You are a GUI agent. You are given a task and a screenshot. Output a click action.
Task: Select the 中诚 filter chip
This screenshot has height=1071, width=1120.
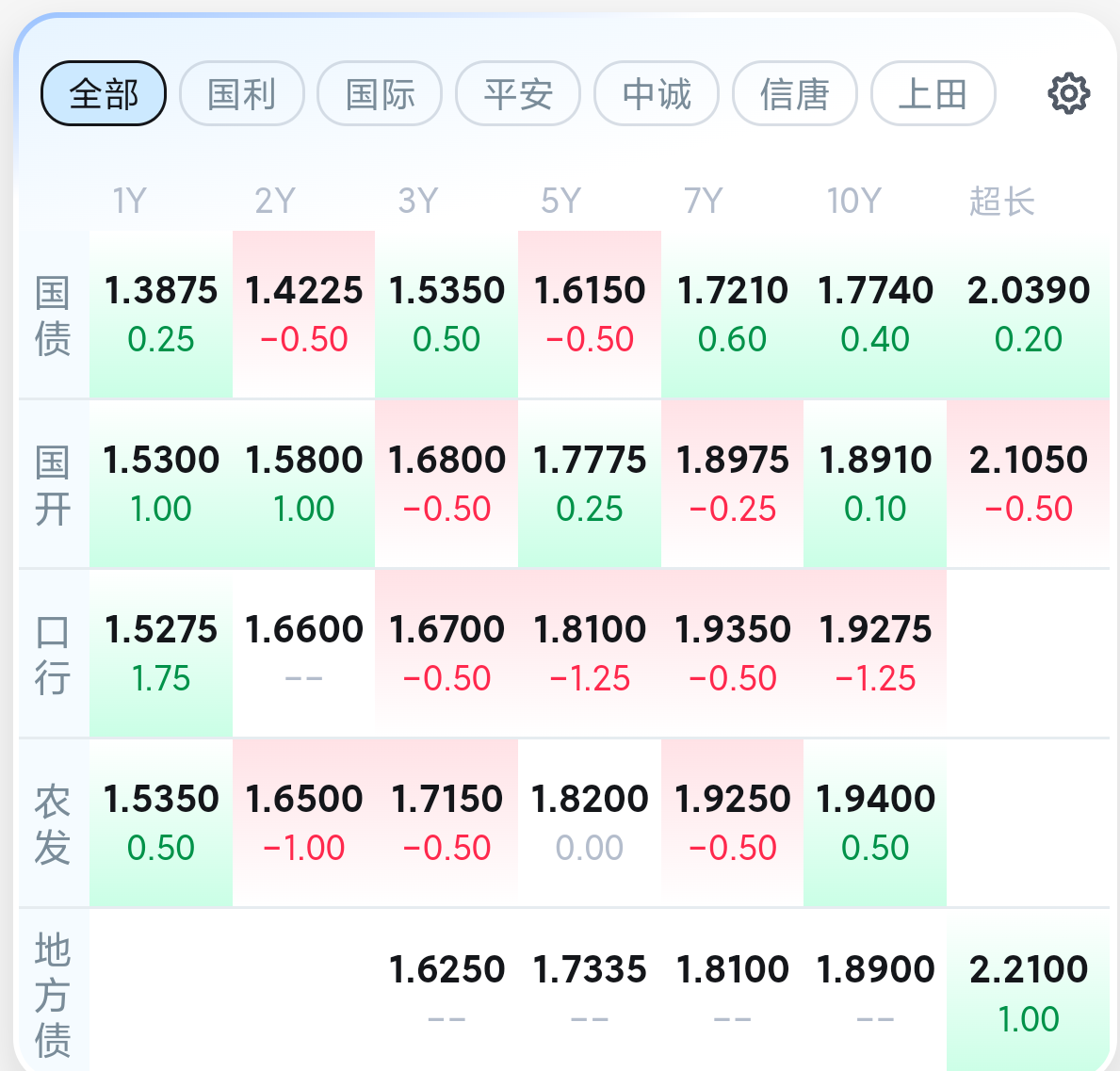pyautogui.click(x=657, y=93)
